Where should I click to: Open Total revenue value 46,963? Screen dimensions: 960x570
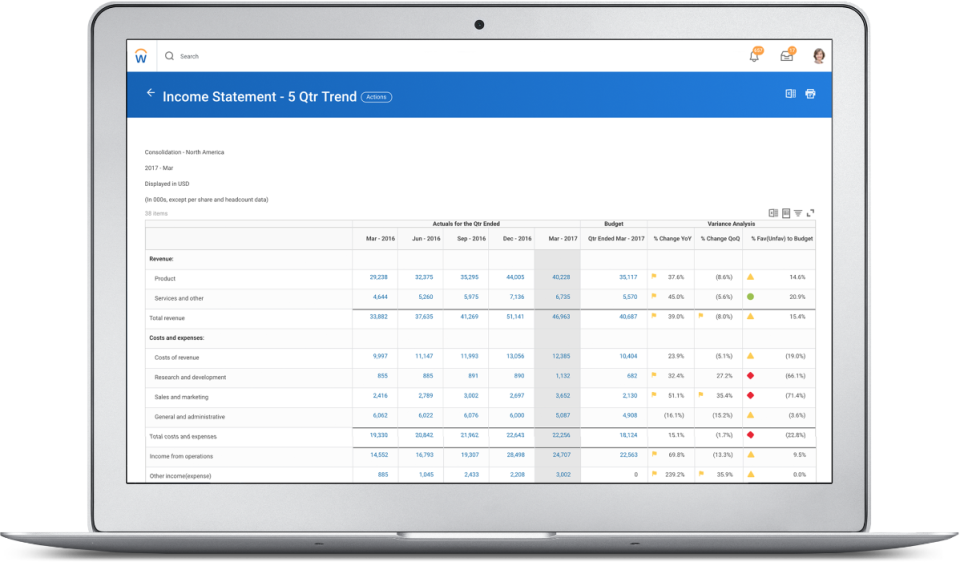(561, 317)
